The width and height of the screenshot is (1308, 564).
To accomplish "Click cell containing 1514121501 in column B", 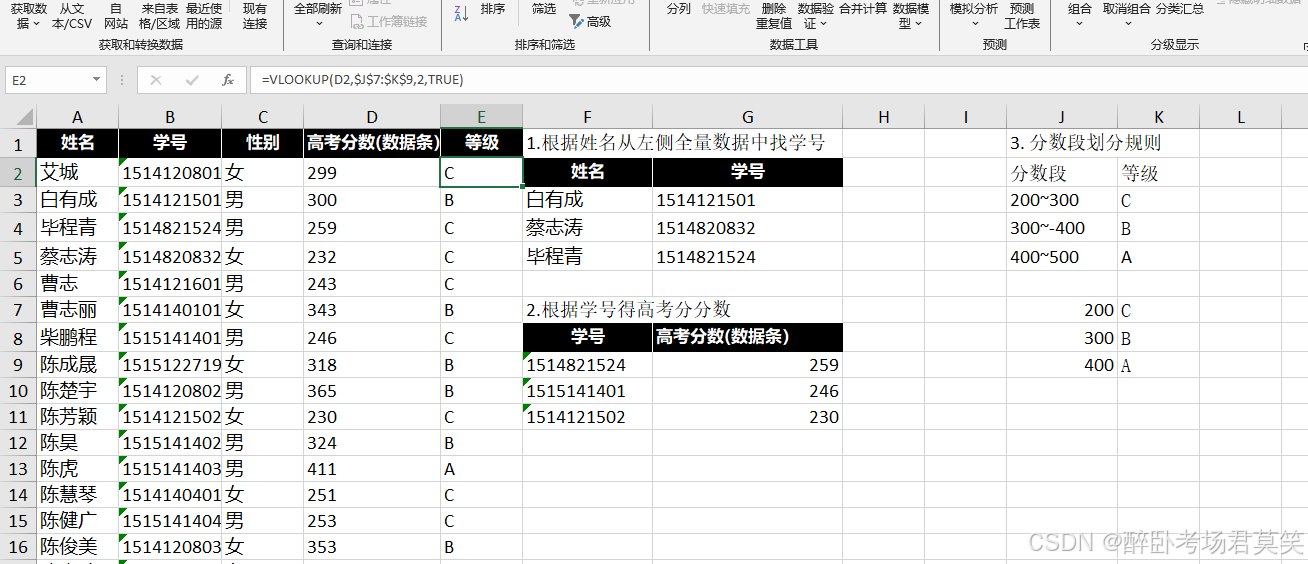I will [170, 200].
